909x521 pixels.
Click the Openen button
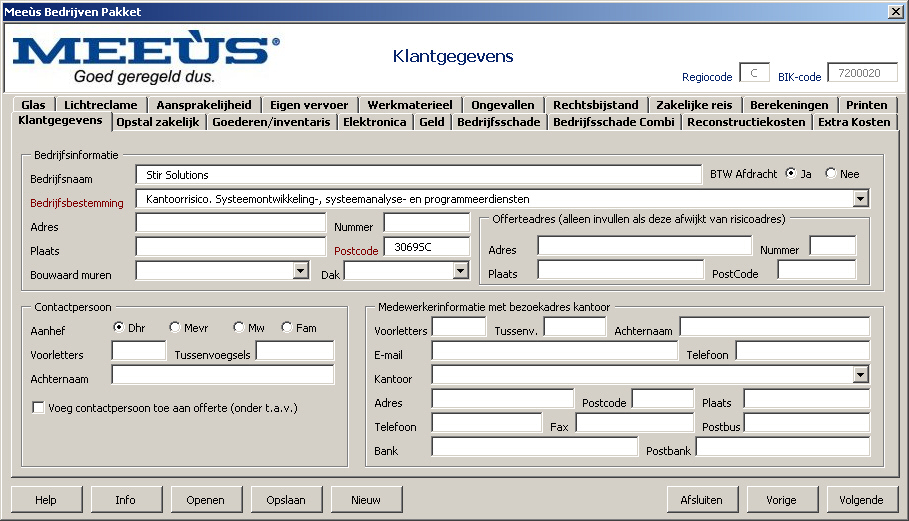(206, 500)
